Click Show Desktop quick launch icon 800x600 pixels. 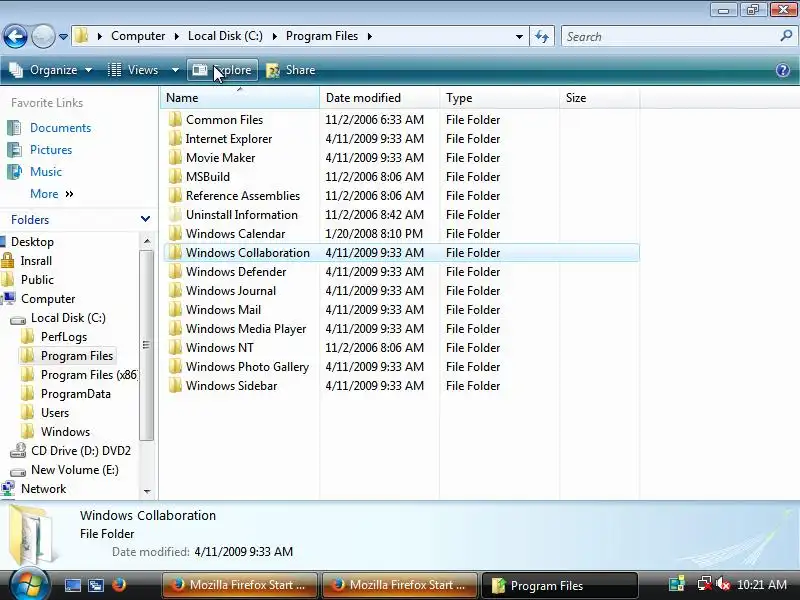point(72,585)
